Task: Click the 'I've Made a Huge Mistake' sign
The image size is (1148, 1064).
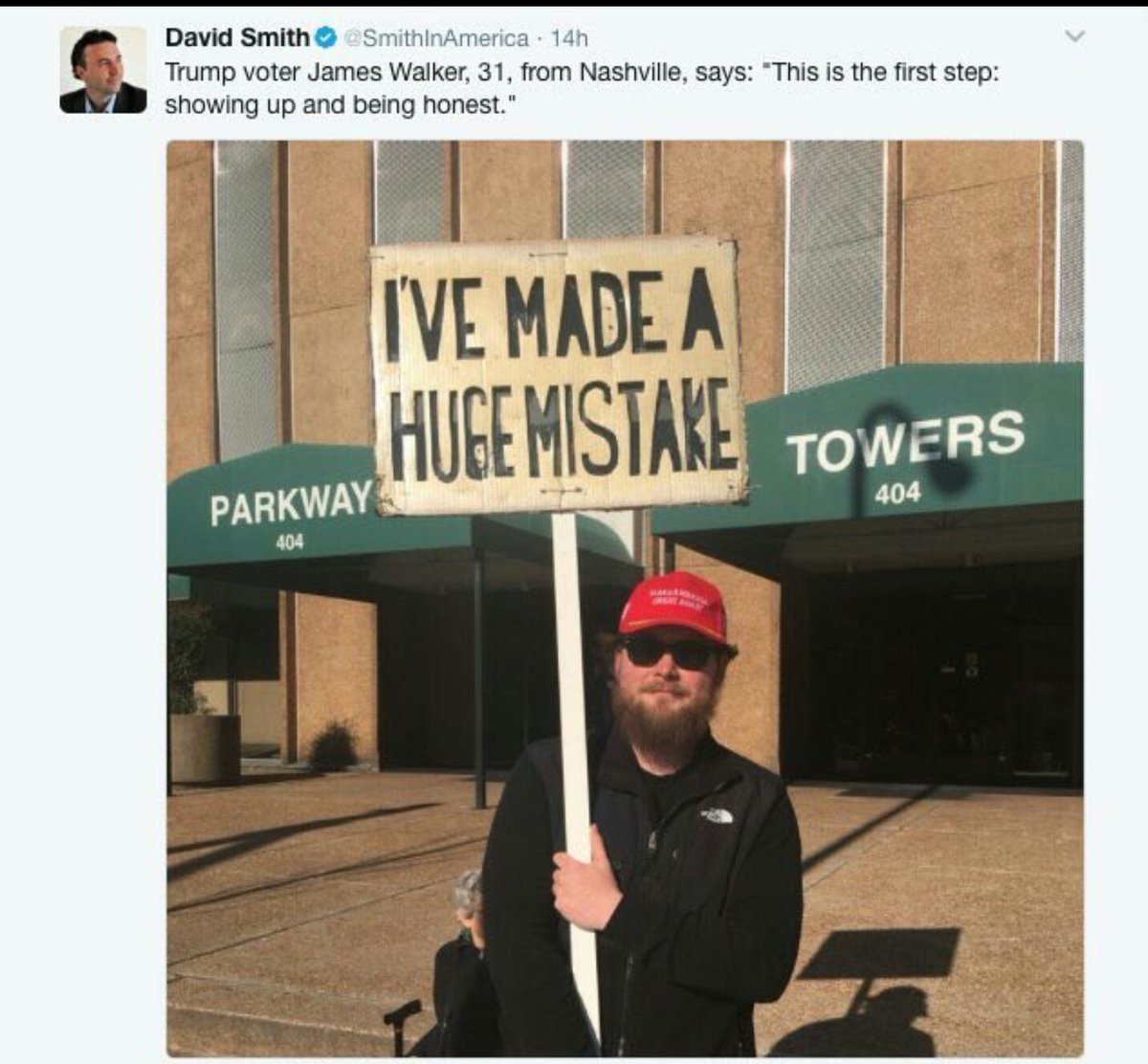Action: pos(557,376)
